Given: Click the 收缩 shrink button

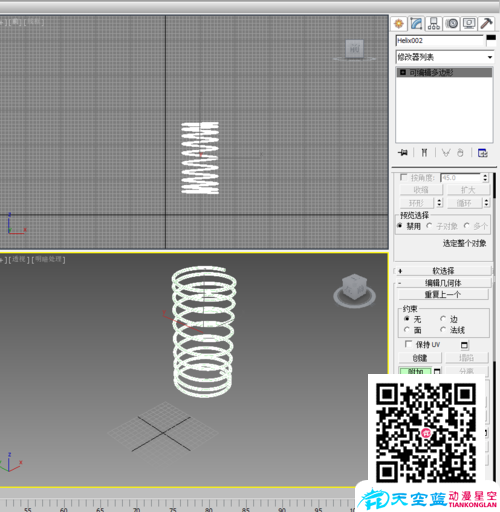Looking at the screenshot, I should [x=421, y=190].
